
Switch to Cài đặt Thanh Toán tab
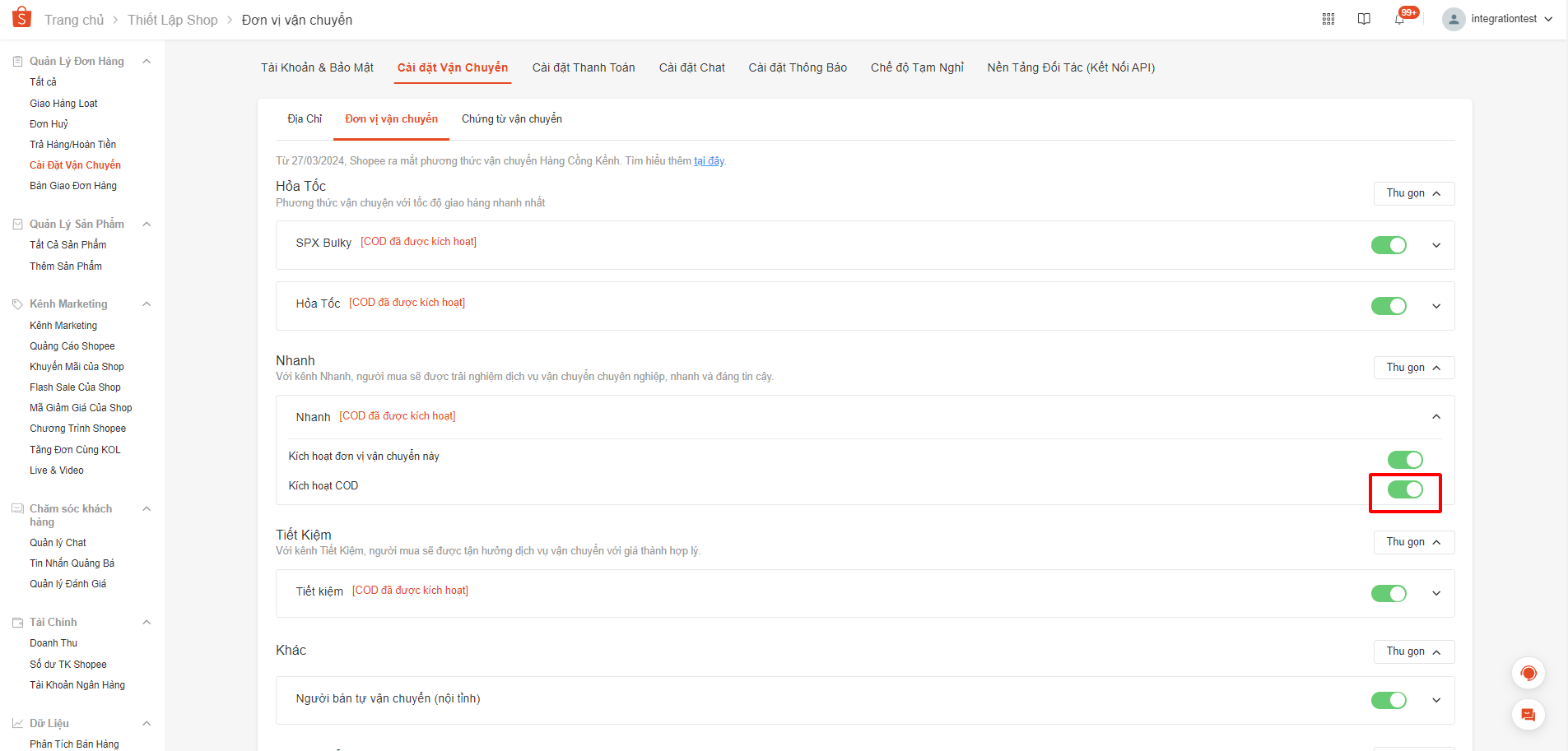(x=584, y=67)
